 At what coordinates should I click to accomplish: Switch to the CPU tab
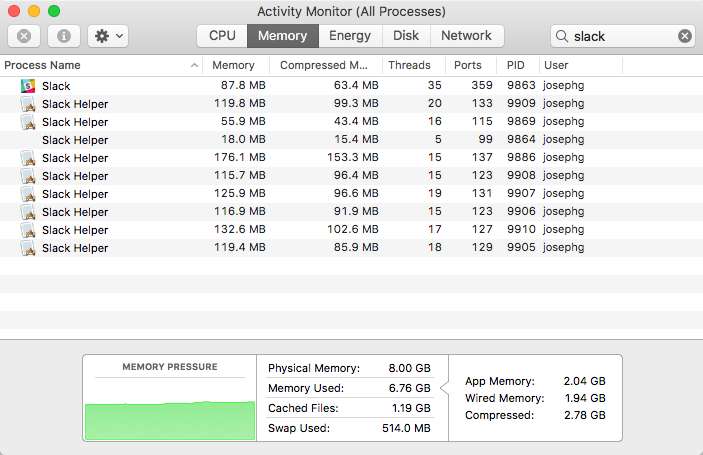222,36
